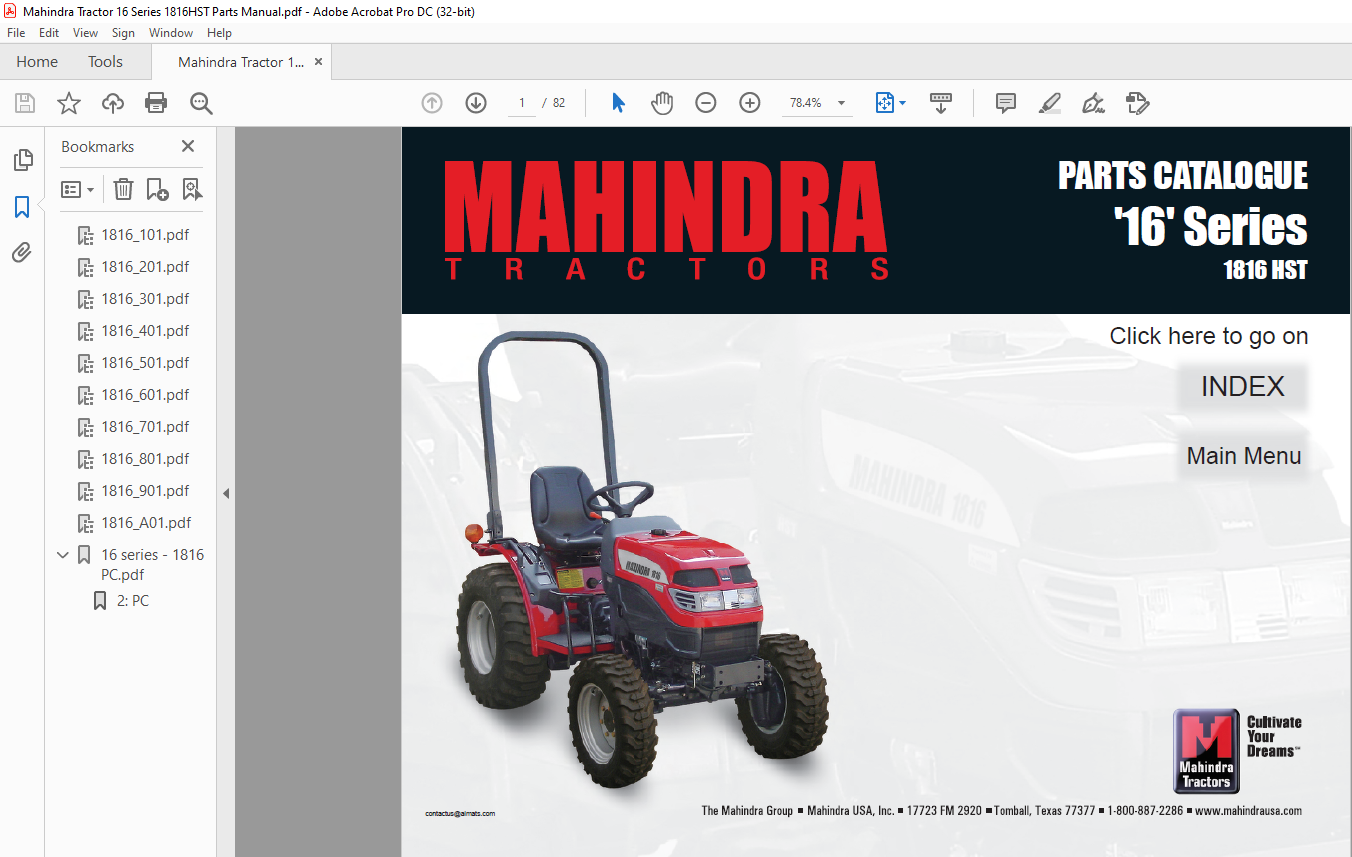This screenshot has width=1352, height=857.
Task: Delete the selected bookmark with the trash icon
Action: (123, 189)
